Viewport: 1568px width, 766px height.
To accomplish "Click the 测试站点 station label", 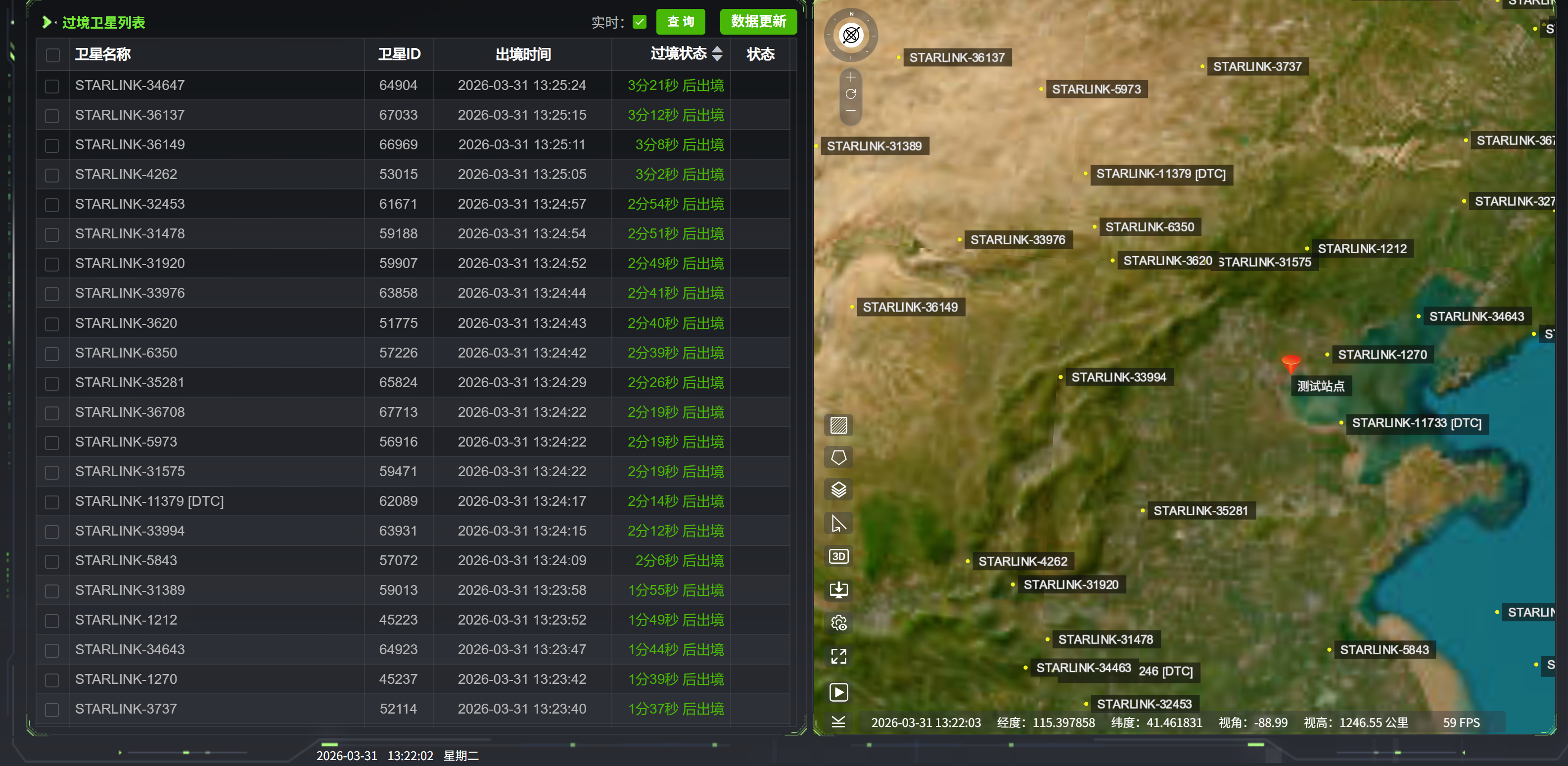I will (x=1321, y=386).
